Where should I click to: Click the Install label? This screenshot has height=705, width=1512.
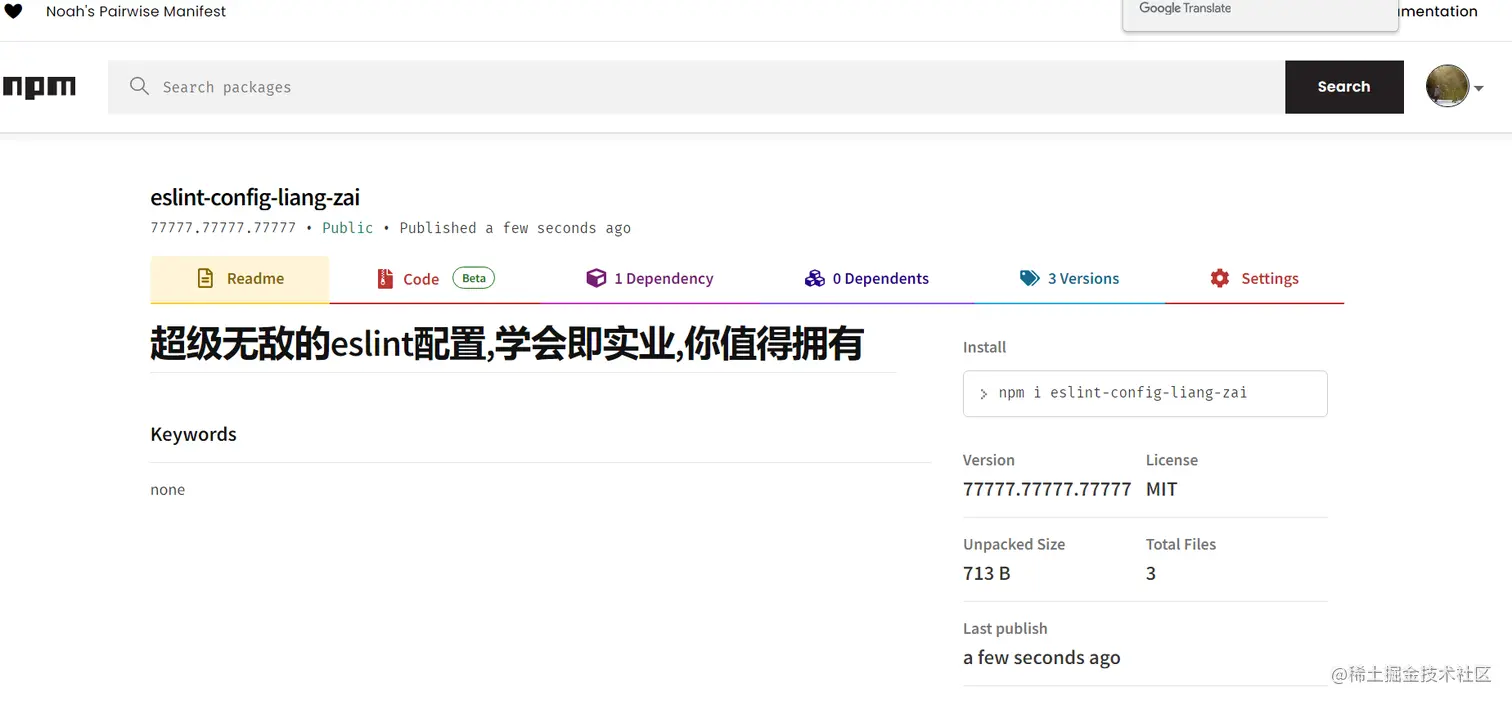(x=984, y=347)
